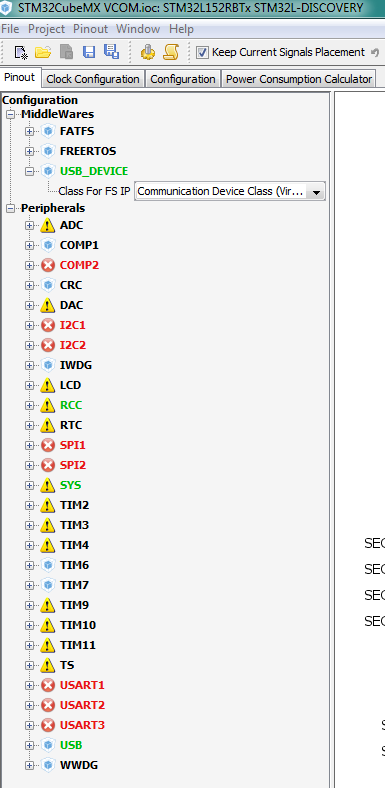Screen dimensions: 390x788
Task: Click the CRC cube icon
Action: 48,285
